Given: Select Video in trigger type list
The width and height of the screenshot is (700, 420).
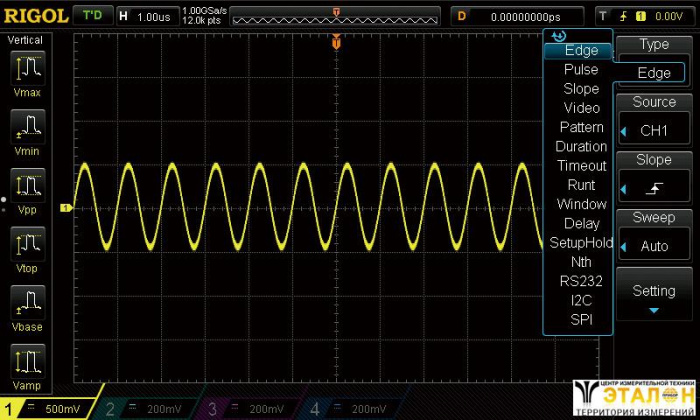Looking at the screenshot, I should tap(581, 108).
